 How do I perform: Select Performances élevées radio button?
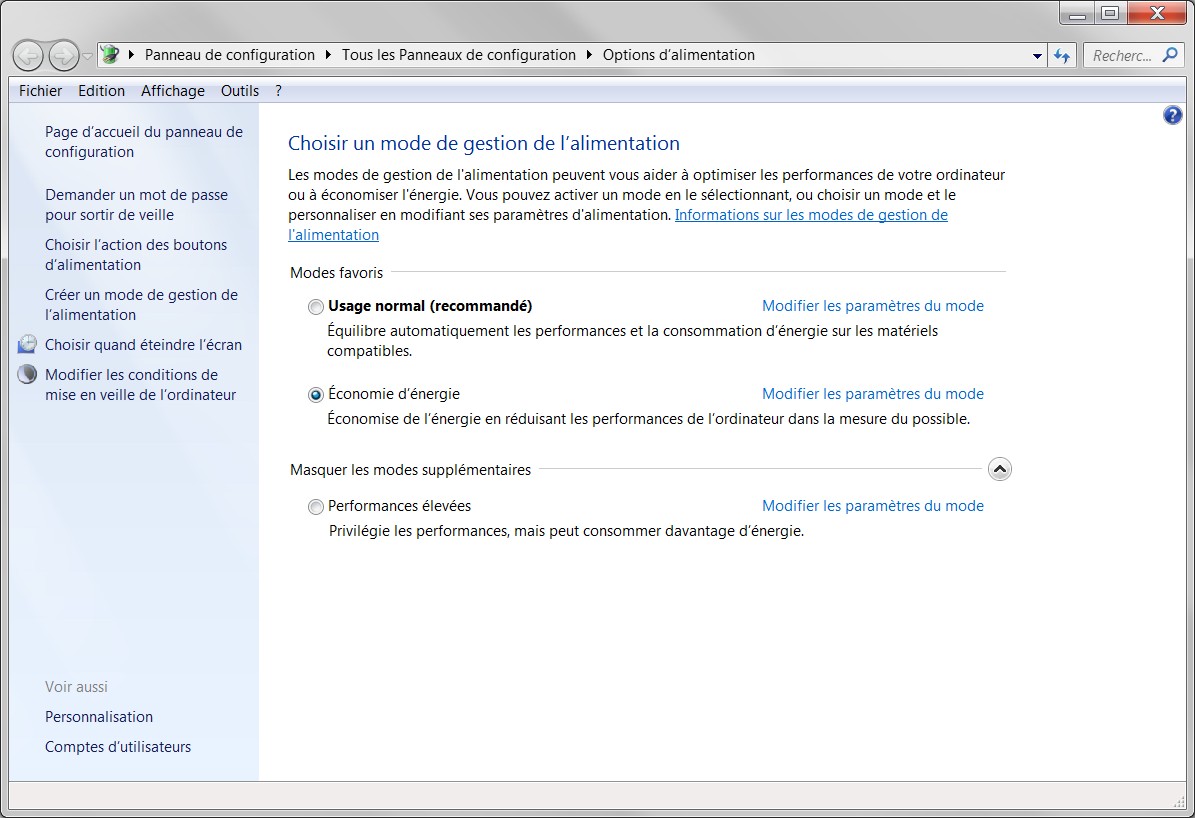(x=316, y=507)
